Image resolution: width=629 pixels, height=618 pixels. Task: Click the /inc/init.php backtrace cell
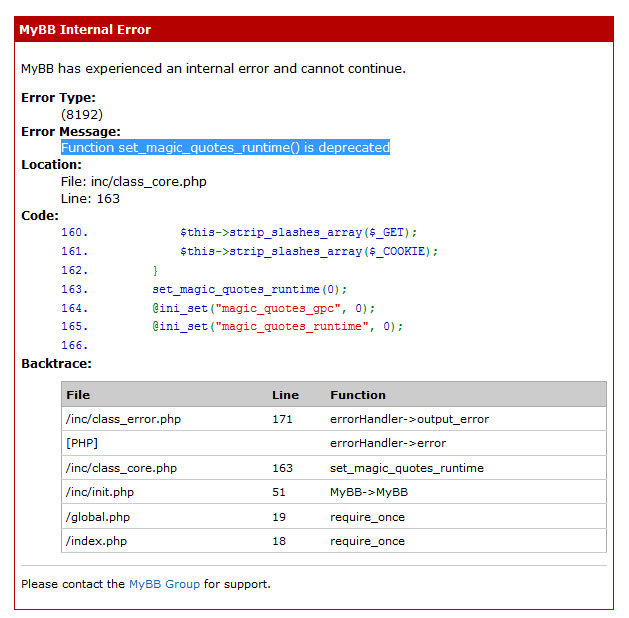click(x=100, y=492)
